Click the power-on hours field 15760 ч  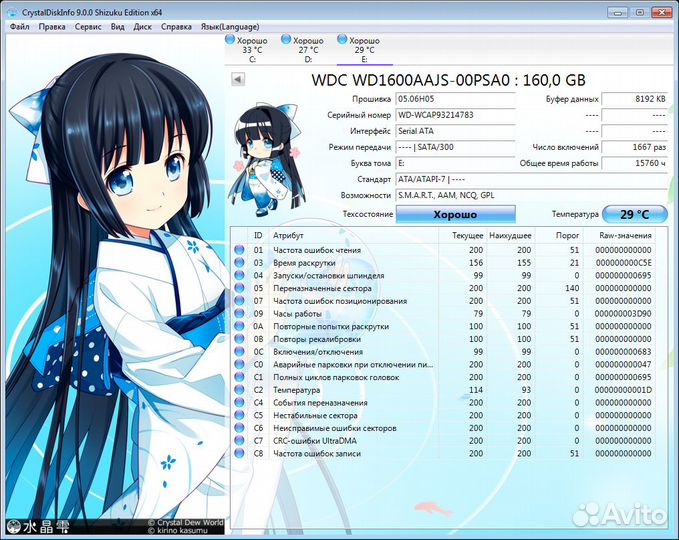click(635, 163)
